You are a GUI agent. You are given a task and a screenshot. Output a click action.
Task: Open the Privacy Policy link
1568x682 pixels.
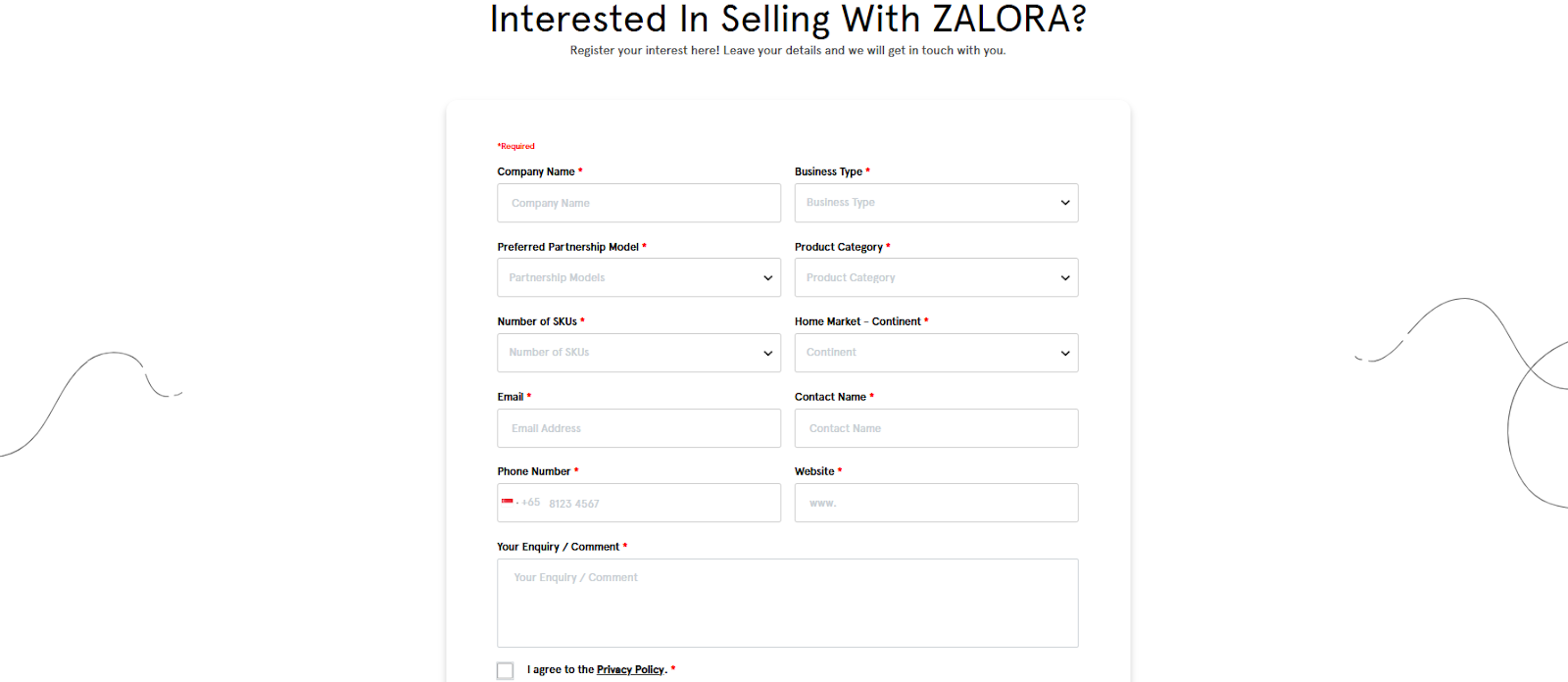(629, 669)
